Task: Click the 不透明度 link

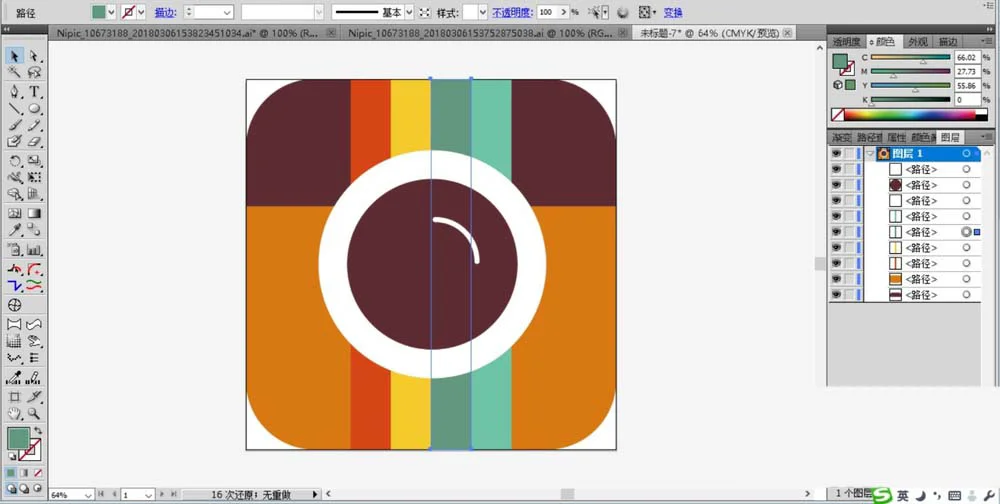Action: (512, 12)
